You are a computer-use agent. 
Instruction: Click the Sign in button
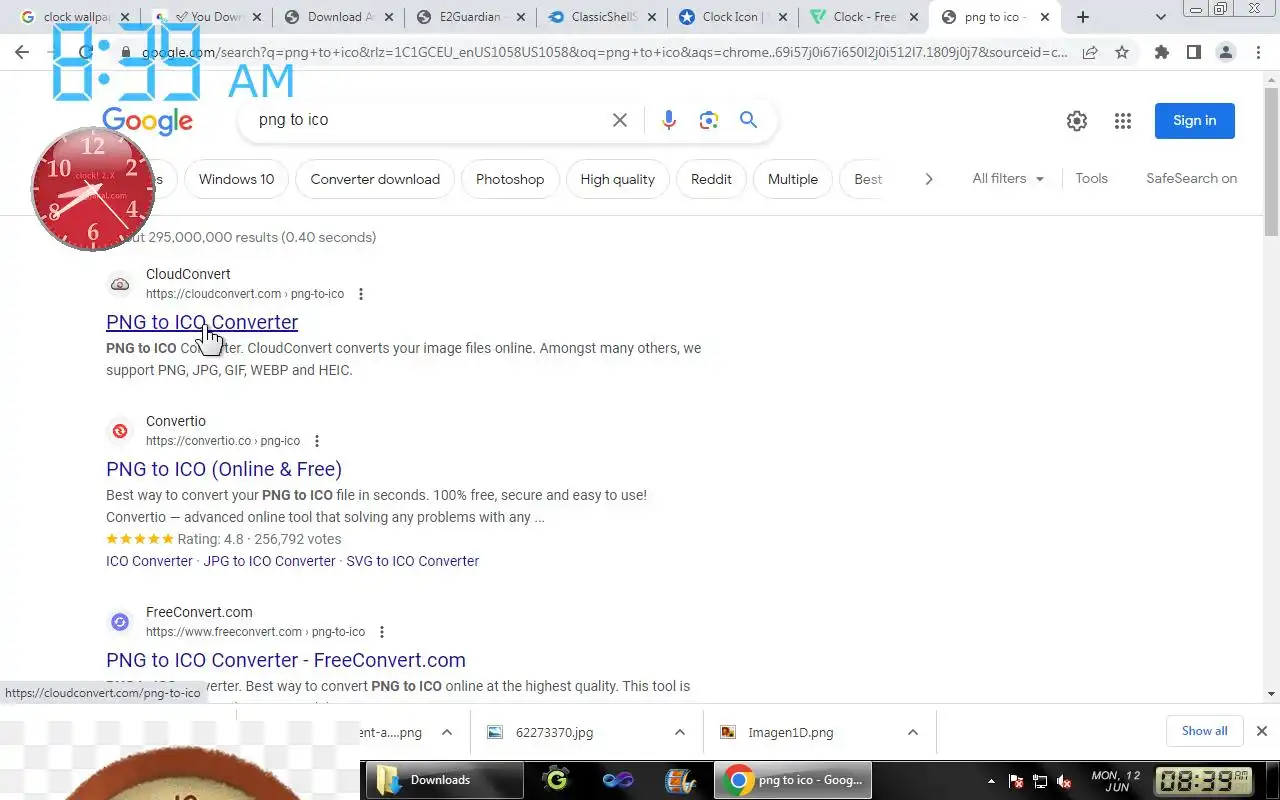tap(1195, 121)
